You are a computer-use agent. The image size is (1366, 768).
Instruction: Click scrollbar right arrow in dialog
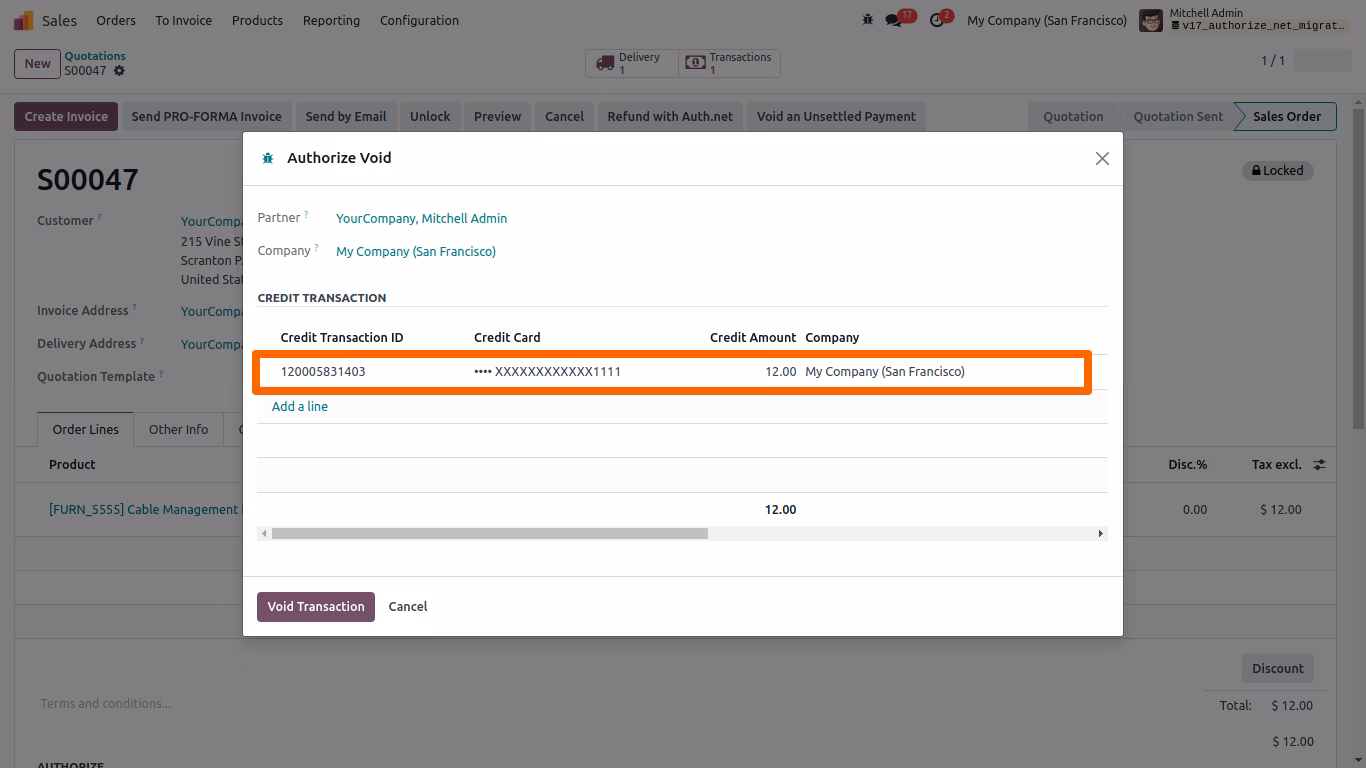[x=1101, y=534]
